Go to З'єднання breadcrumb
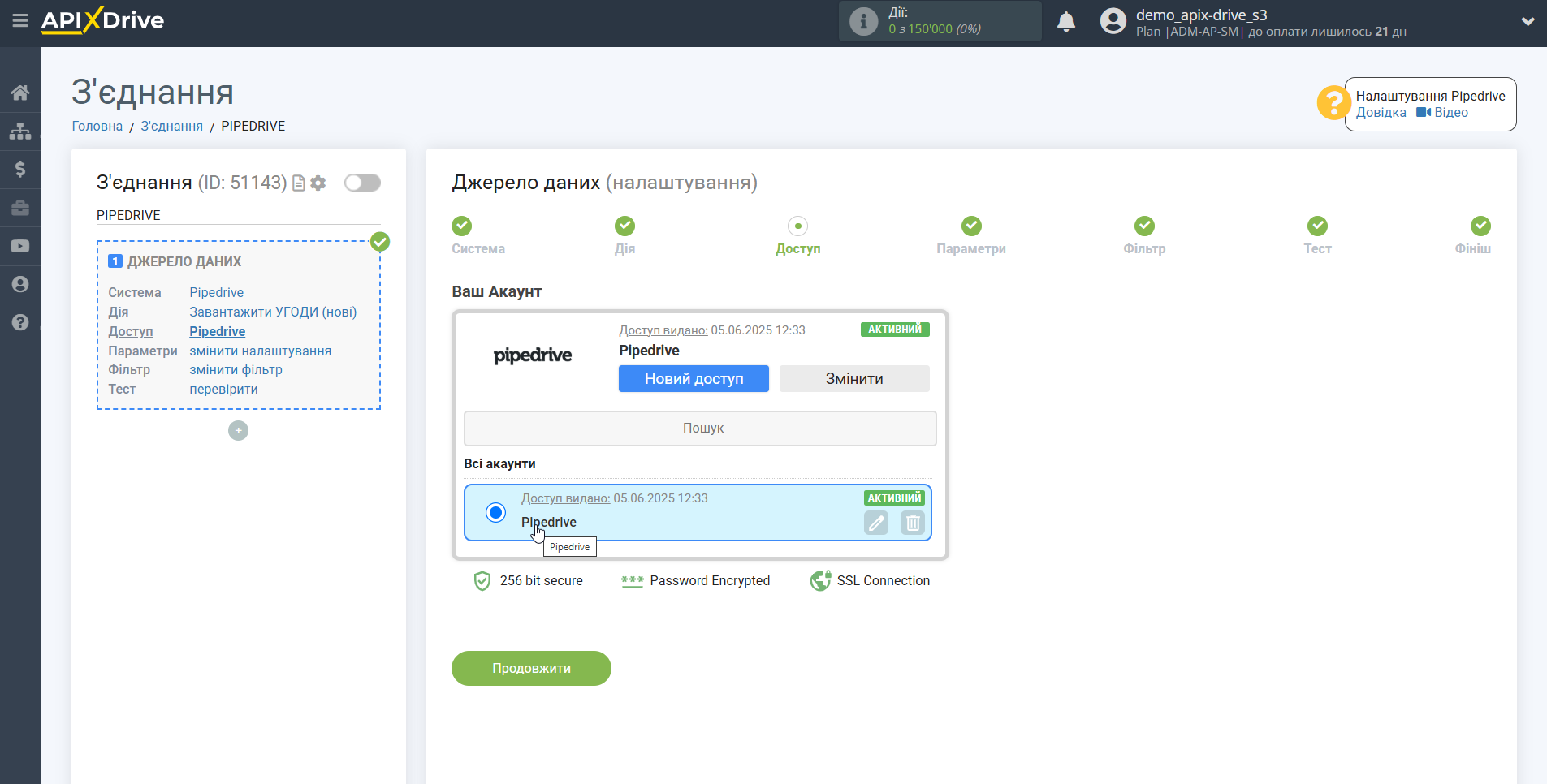Viewport: 1547px width, 784px height. 172,126
